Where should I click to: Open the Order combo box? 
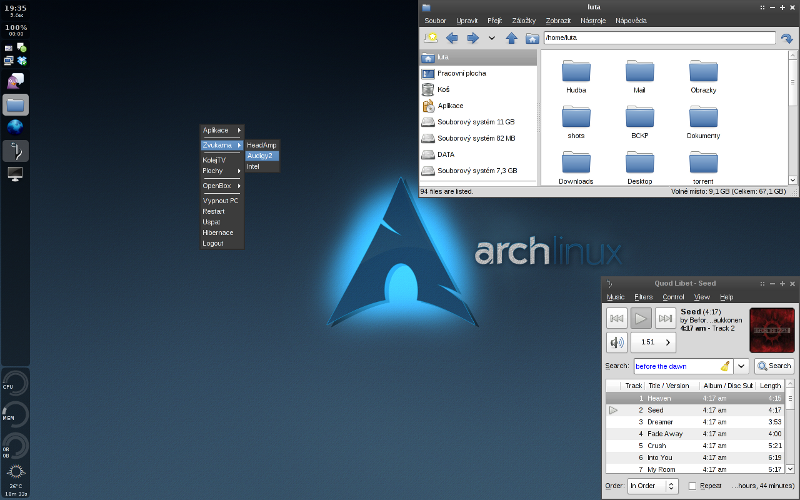(x=653, y=486)
